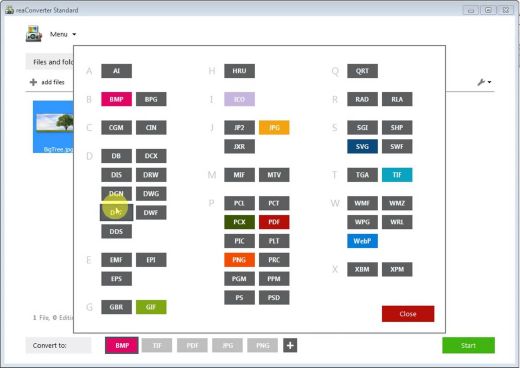520x368 pixels.
Task: Pick the PCT format tile
Action: 274,203
